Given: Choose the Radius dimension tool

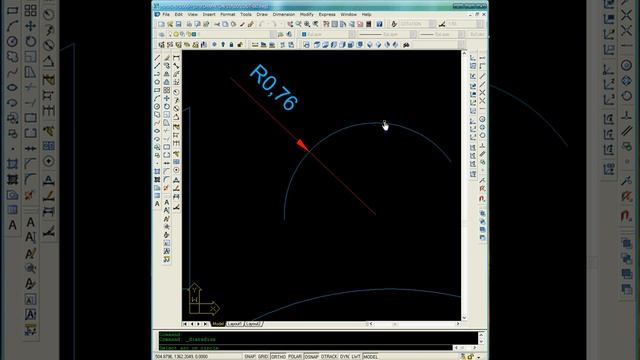Looking at the screenshot, I should pos(176,92).
